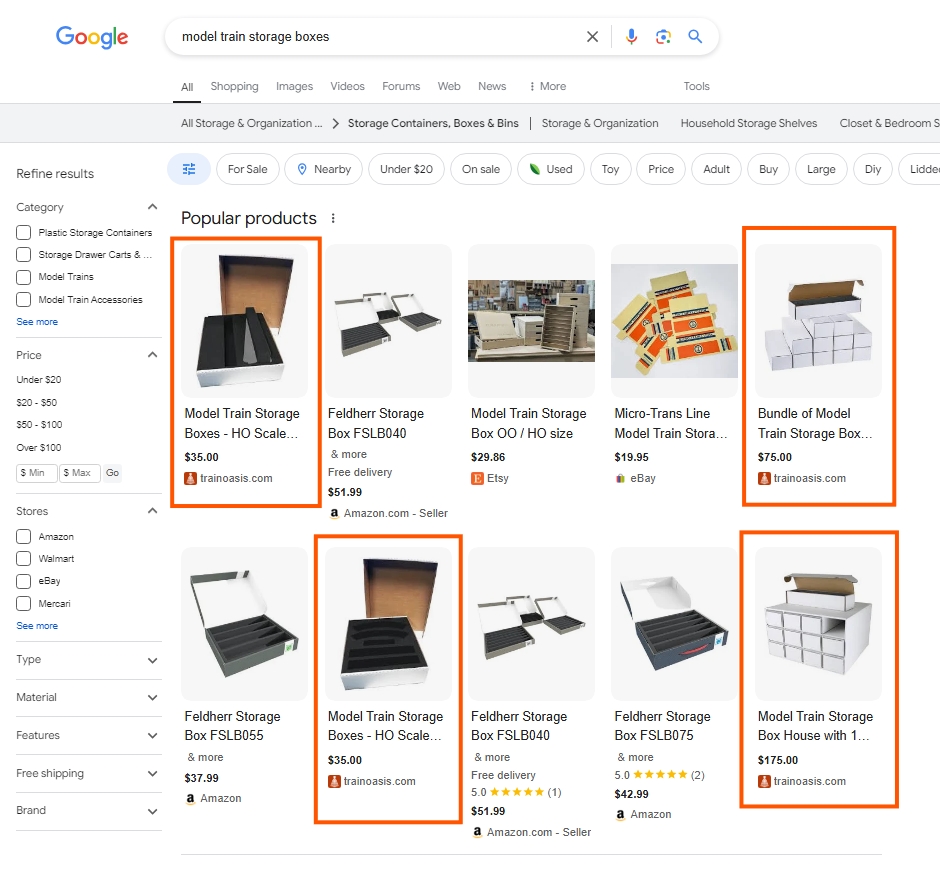The image size is (940, 875).
Task: Click See more under Stores
Action: click(37, 626)
